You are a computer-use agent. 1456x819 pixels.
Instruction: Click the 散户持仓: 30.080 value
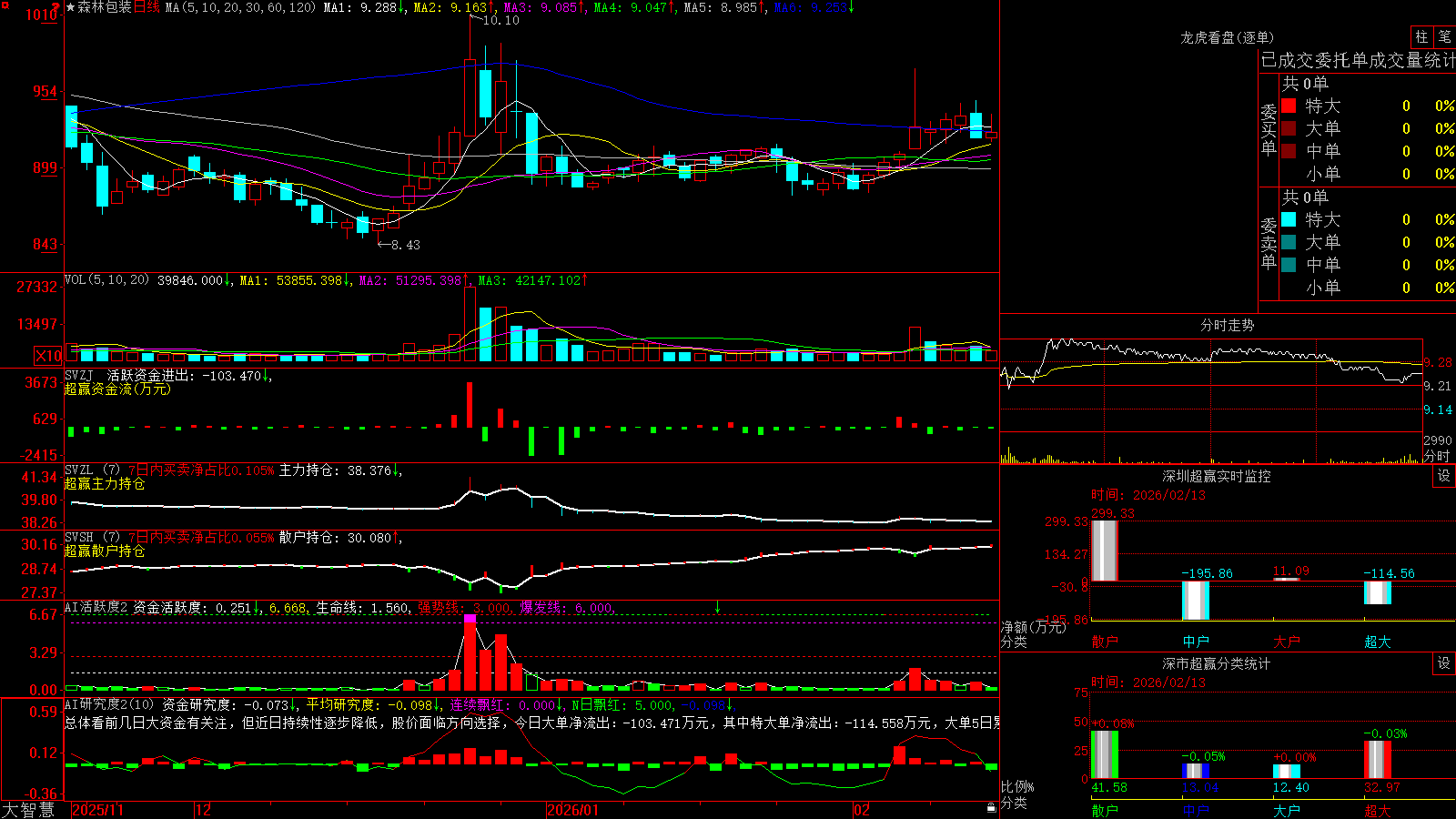[x=335, y=538]
